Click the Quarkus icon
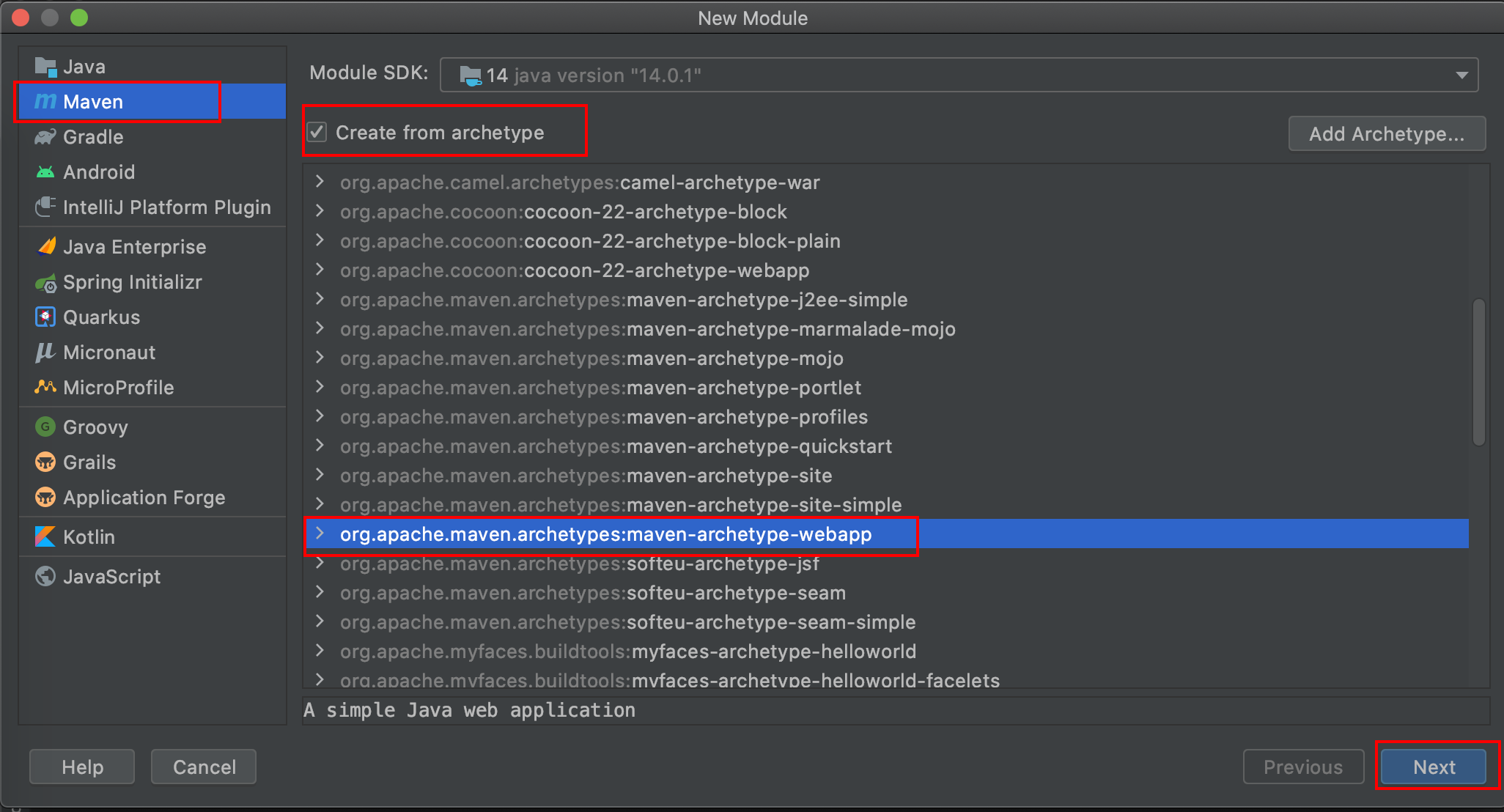 click(x=45, y=317)
